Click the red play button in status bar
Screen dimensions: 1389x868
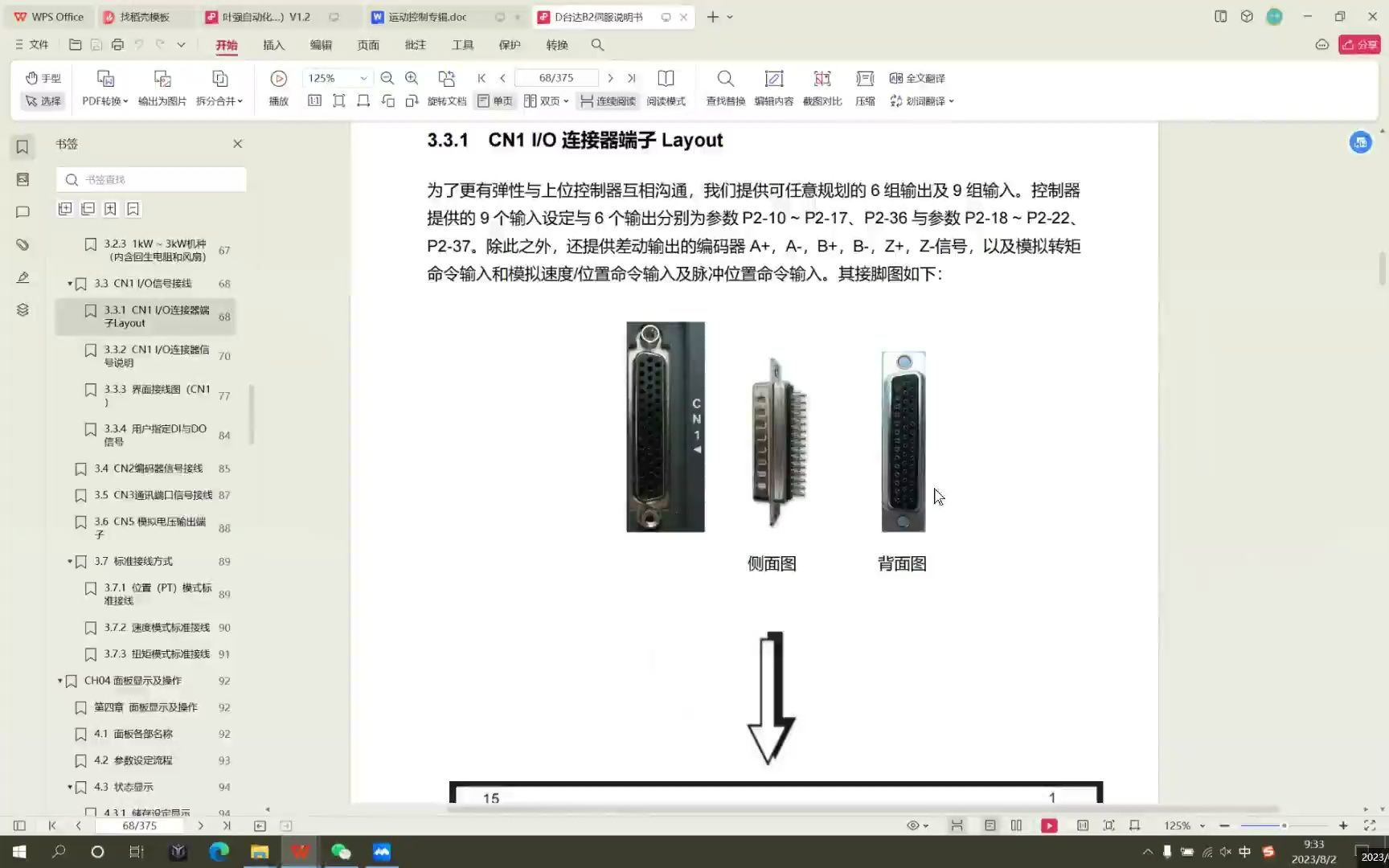[1049, 825]
